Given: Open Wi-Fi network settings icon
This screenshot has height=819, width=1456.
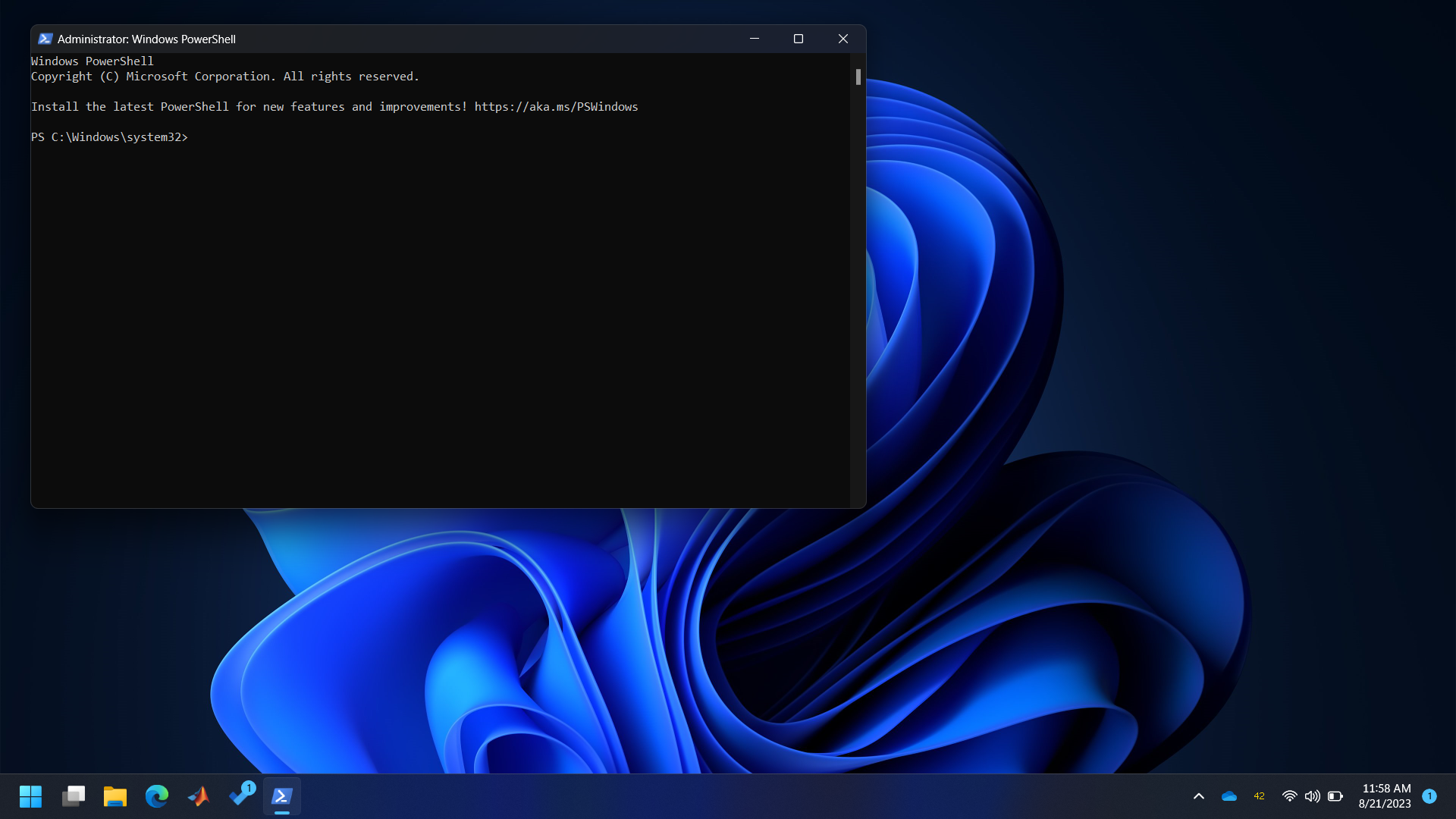Looking at the screenshot, I should coord(1289,796).
